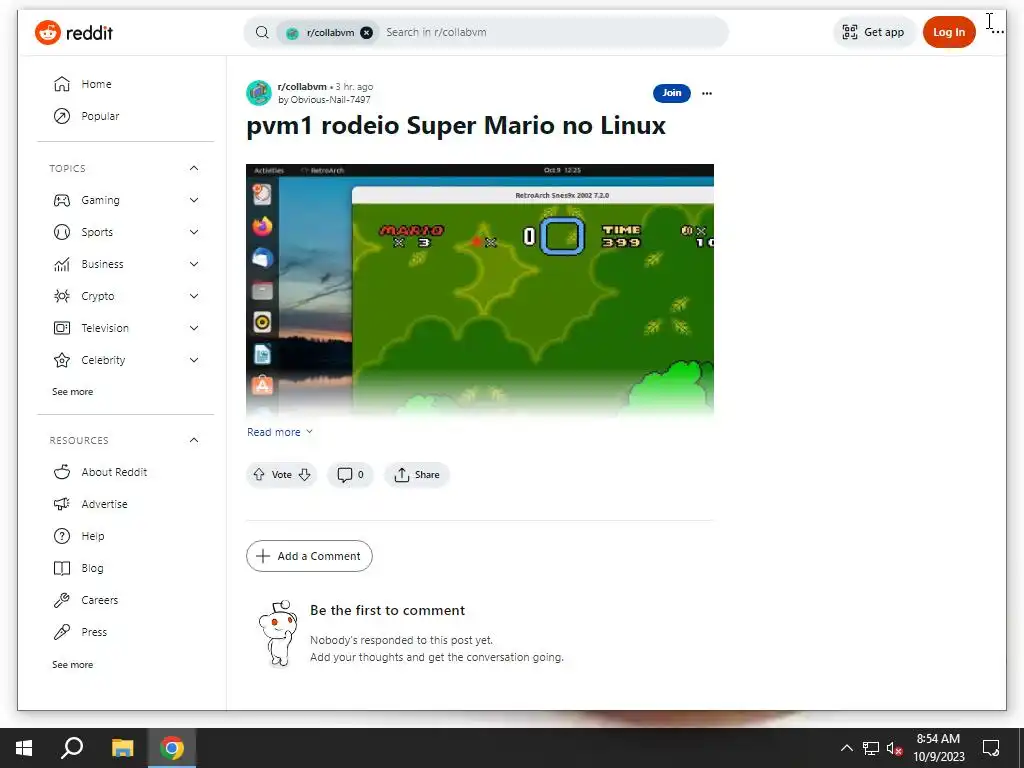Share the post

[x=417, y=475]
